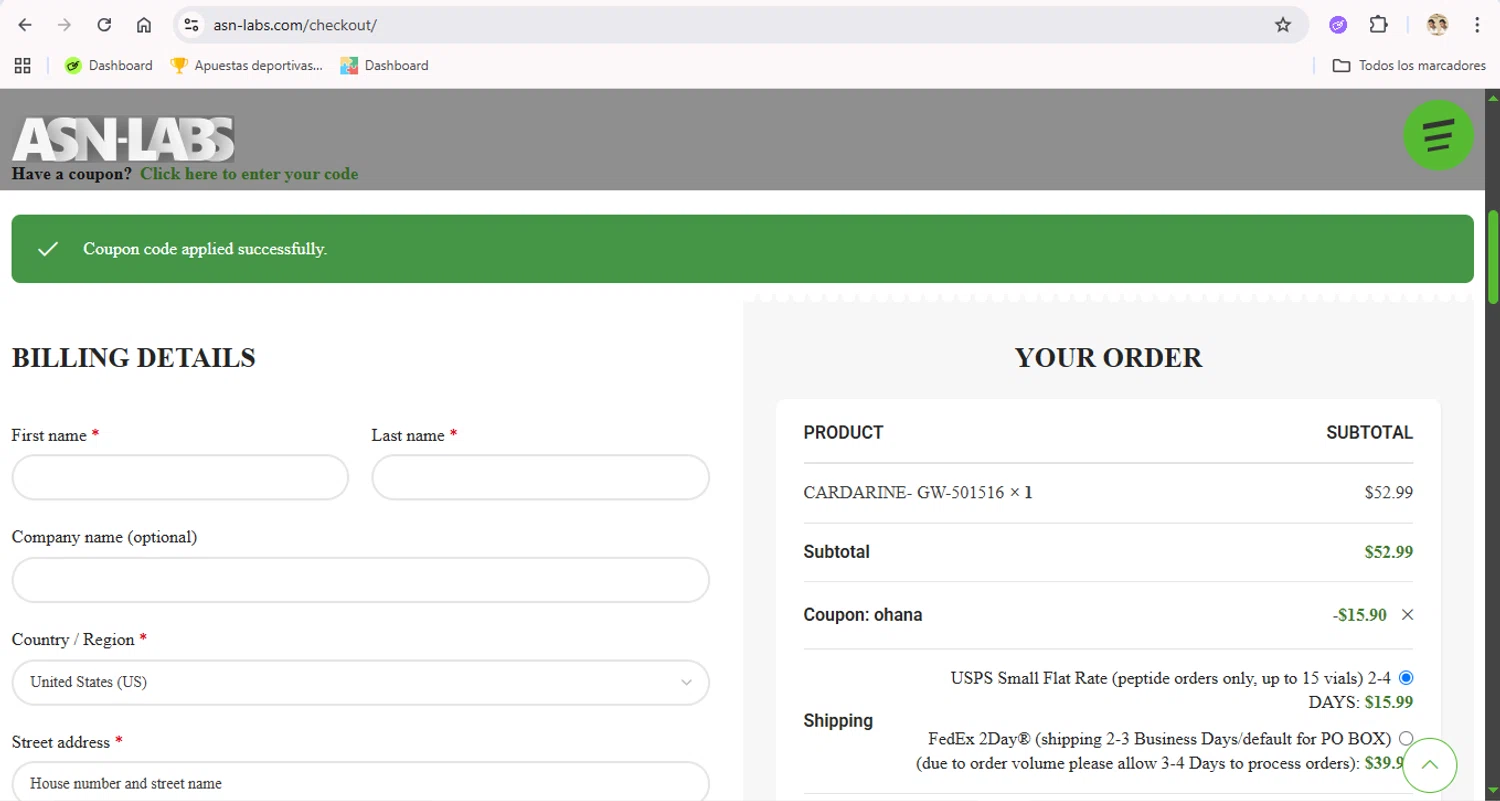Viewport: 1500px width, 801px height.
Task: Open the apps grid in bookmarks bar
Action: pos(22,65)
